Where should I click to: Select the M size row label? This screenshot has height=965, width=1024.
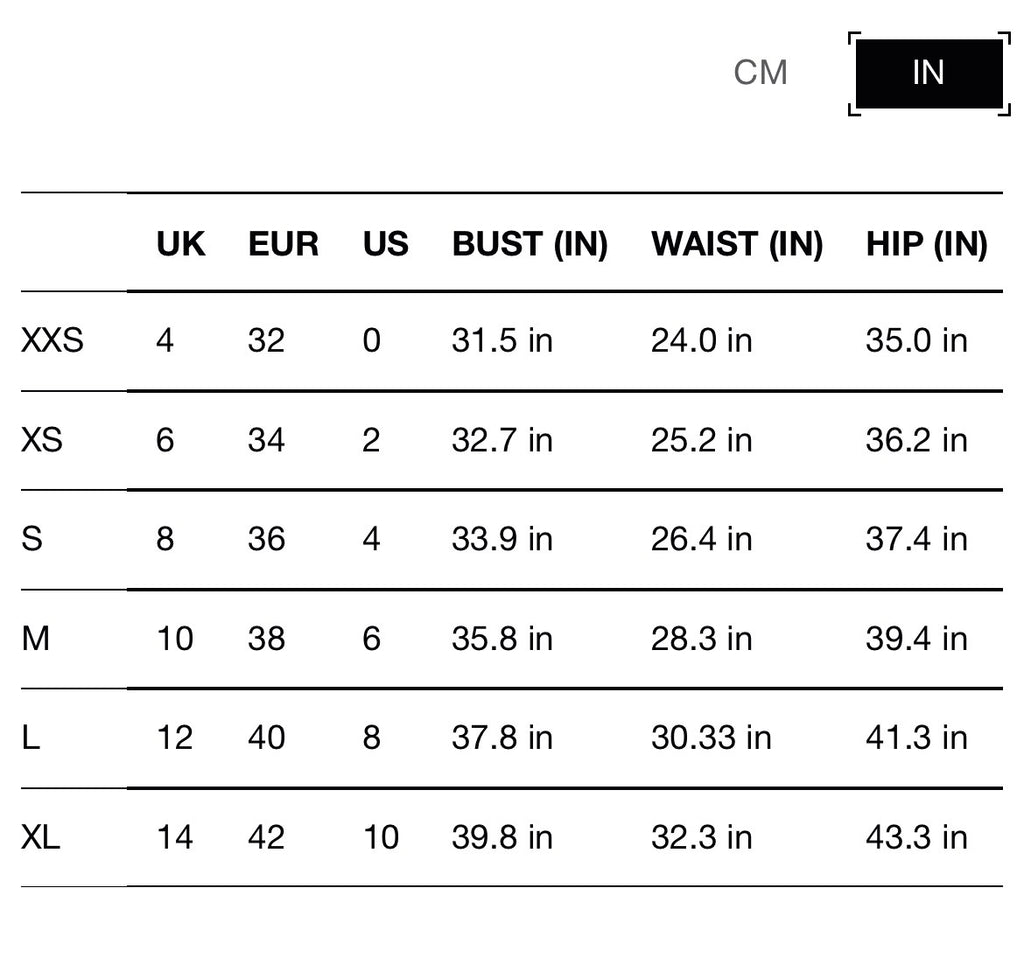35,639
